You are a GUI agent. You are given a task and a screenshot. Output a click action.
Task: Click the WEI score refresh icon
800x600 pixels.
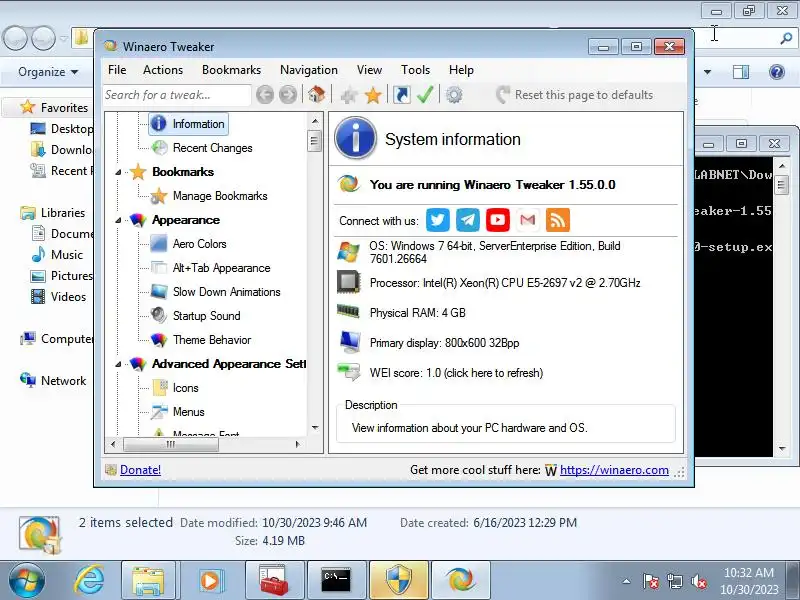point(349,372)
